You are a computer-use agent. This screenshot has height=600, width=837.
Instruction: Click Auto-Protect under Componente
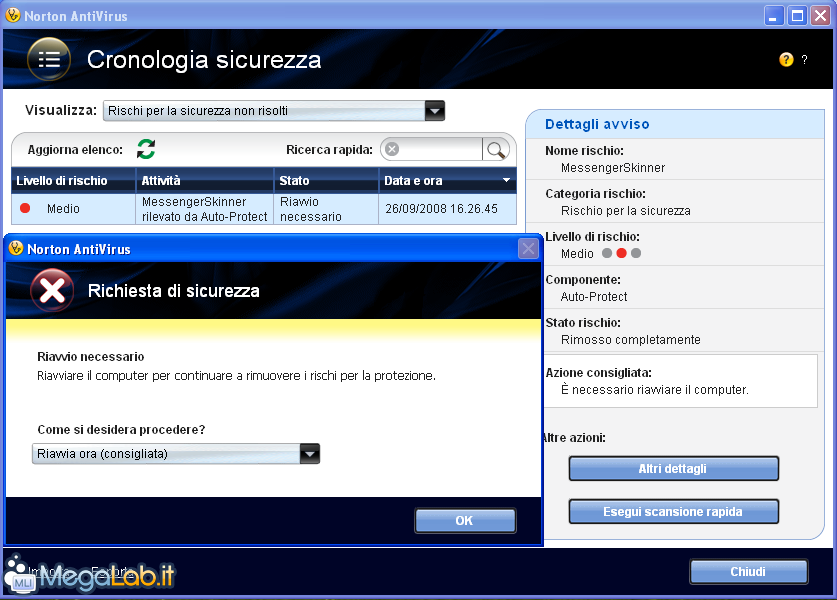(594, 297)
